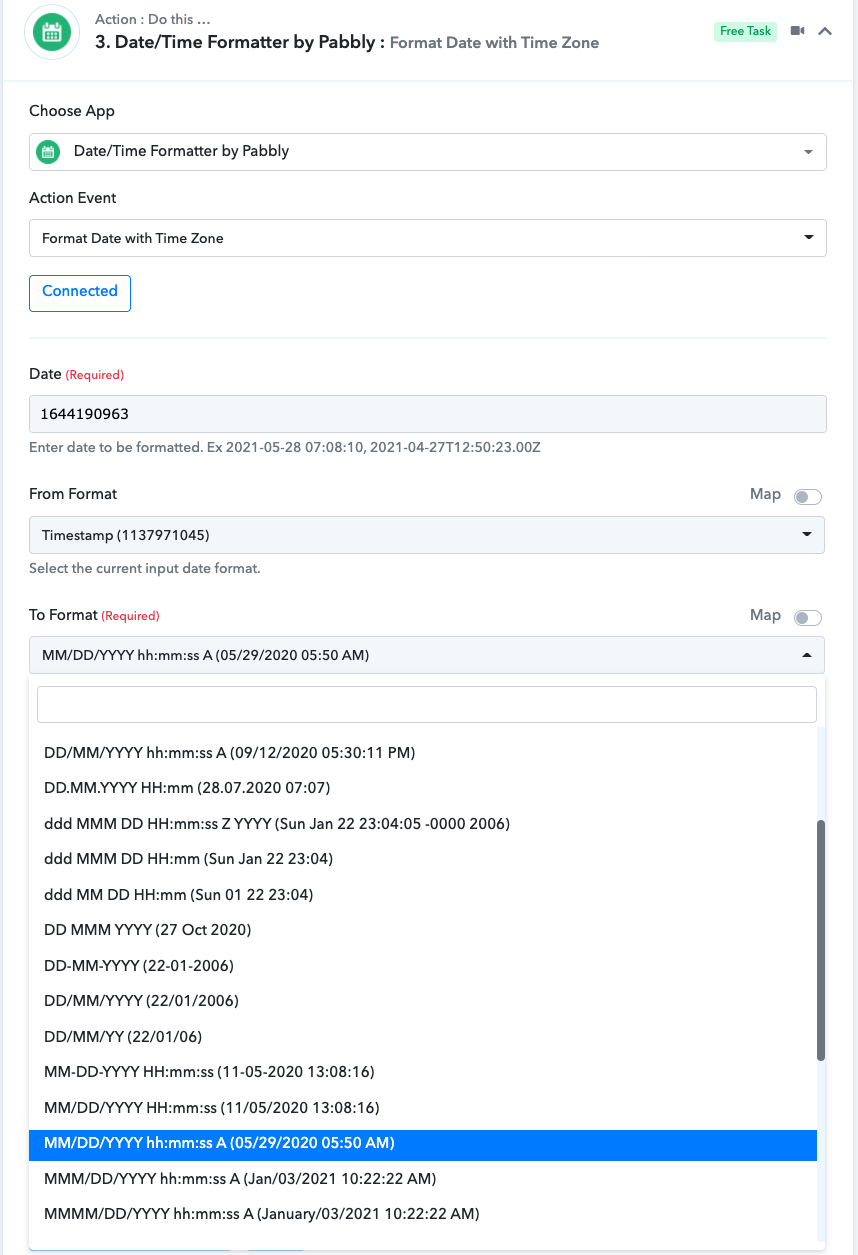Select DD/MM/YYYY (22/01/2006) option
The image size is (858, 1255).
coord(423,1001)
